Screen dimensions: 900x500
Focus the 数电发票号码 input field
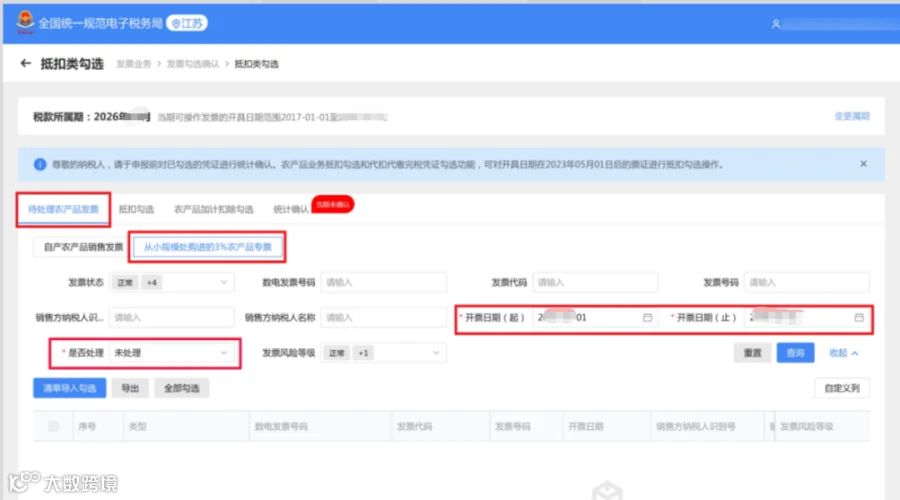click(x=383, y=282)
